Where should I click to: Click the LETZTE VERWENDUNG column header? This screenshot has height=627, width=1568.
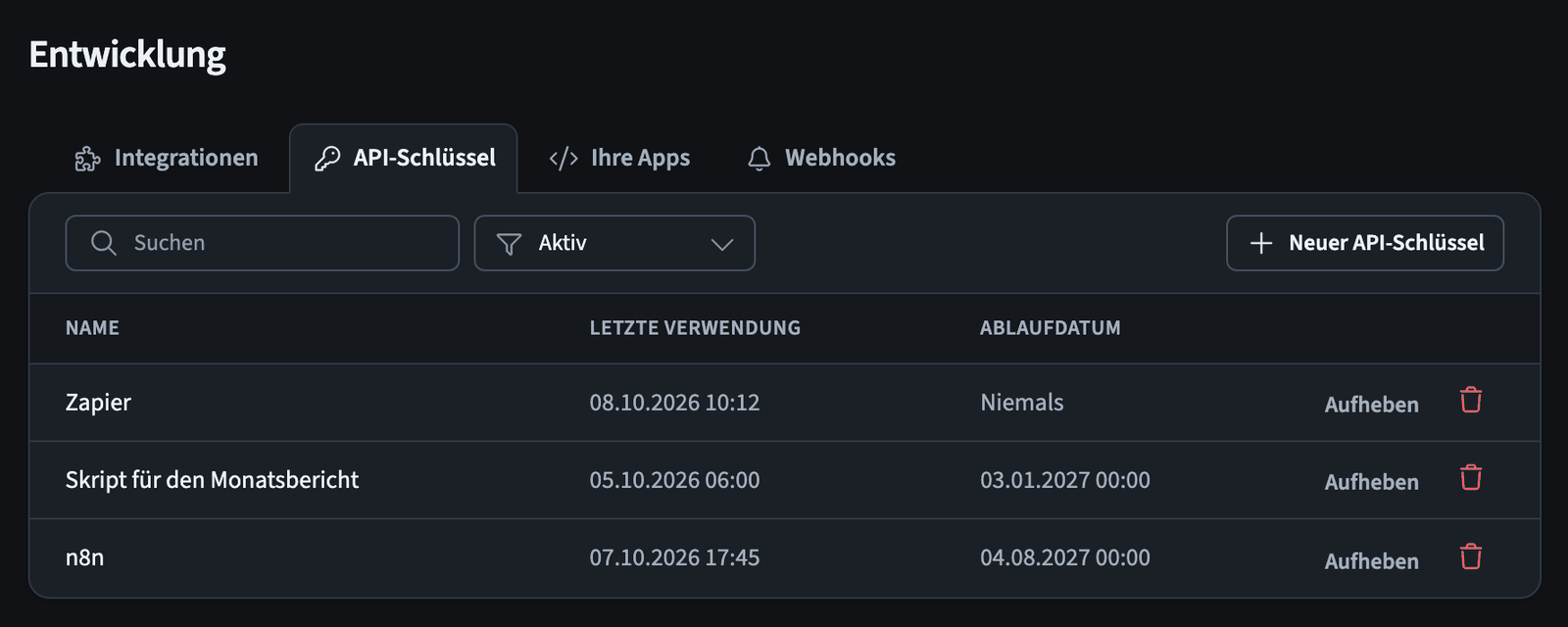[x=695, y=328]
